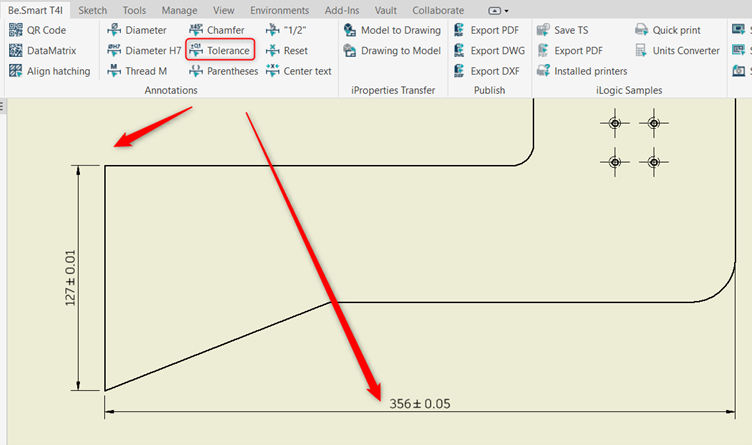Click the QR Code icon
Screen dimensions: 752x445
15,30
